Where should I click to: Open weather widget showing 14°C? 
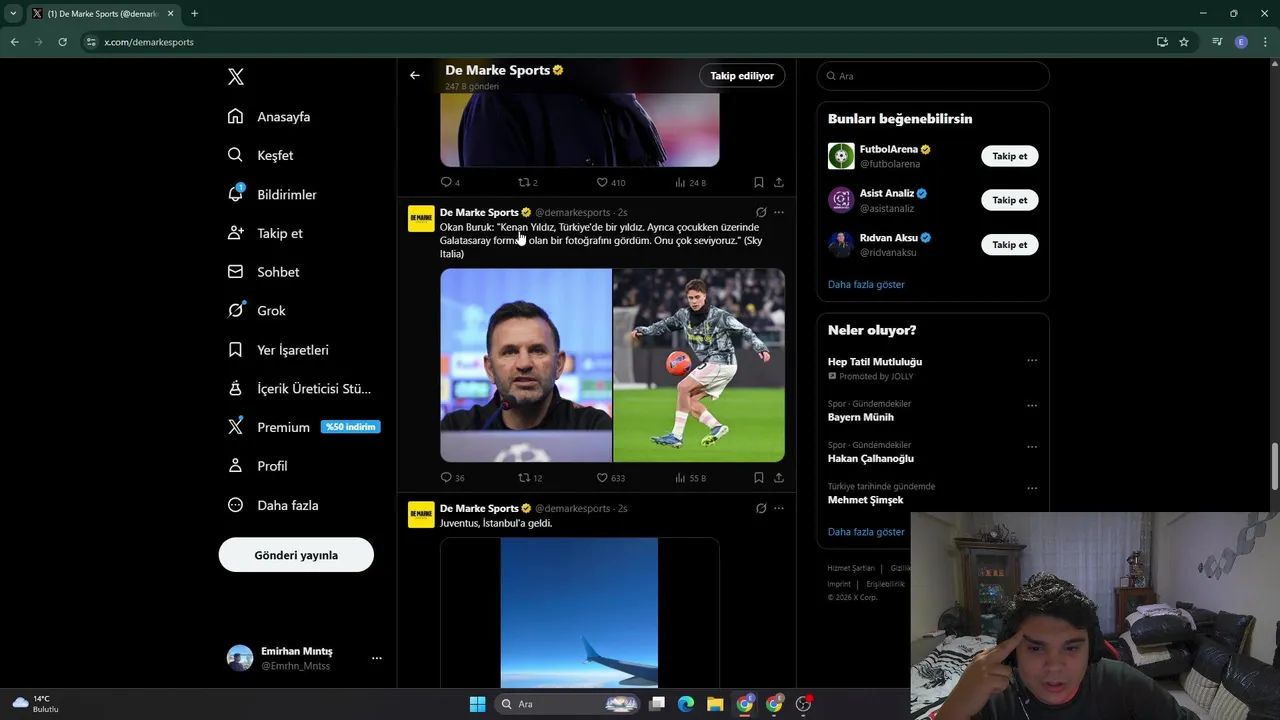tap(35, 704)
